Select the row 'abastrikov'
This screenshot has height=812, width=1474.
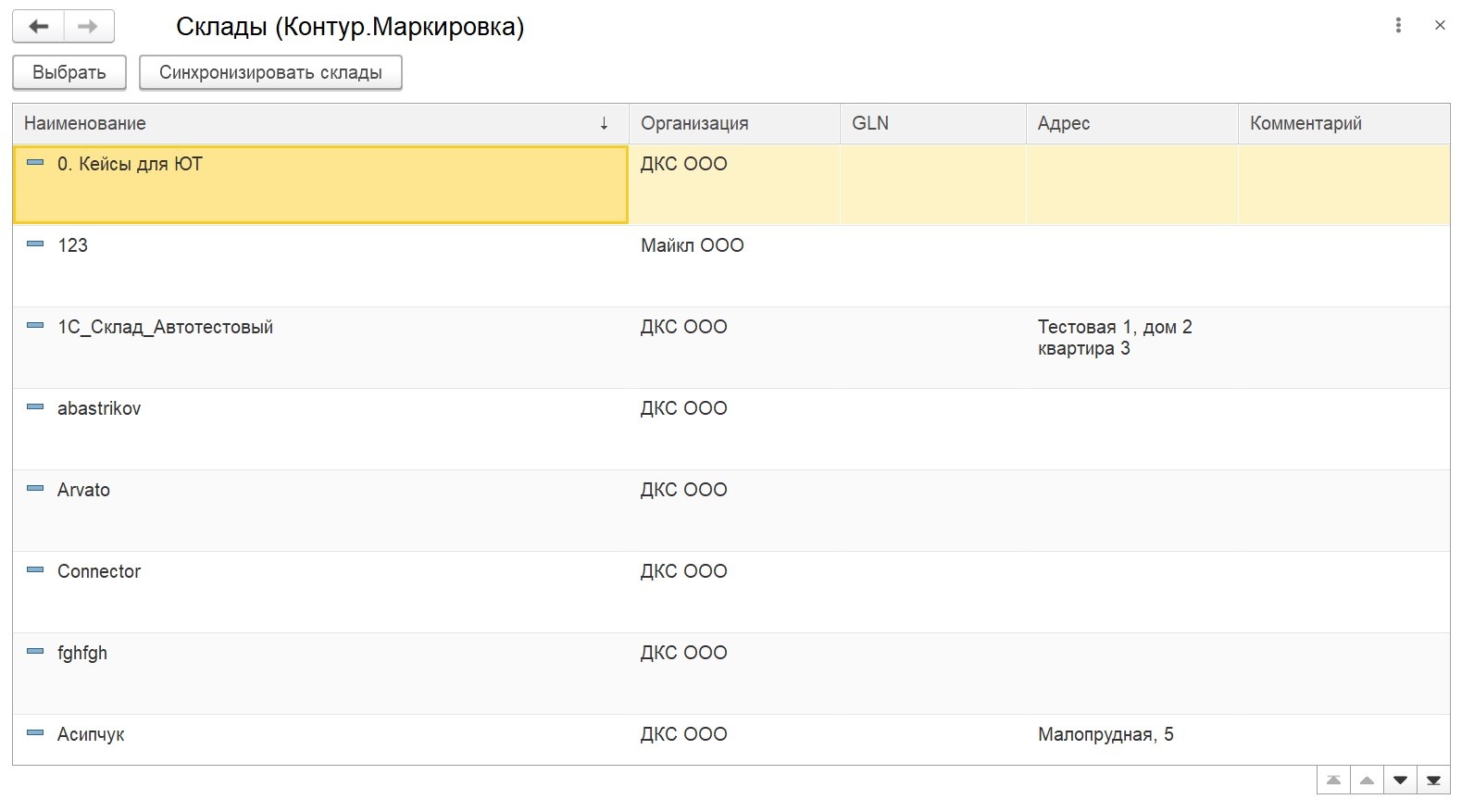pos(731,429)
